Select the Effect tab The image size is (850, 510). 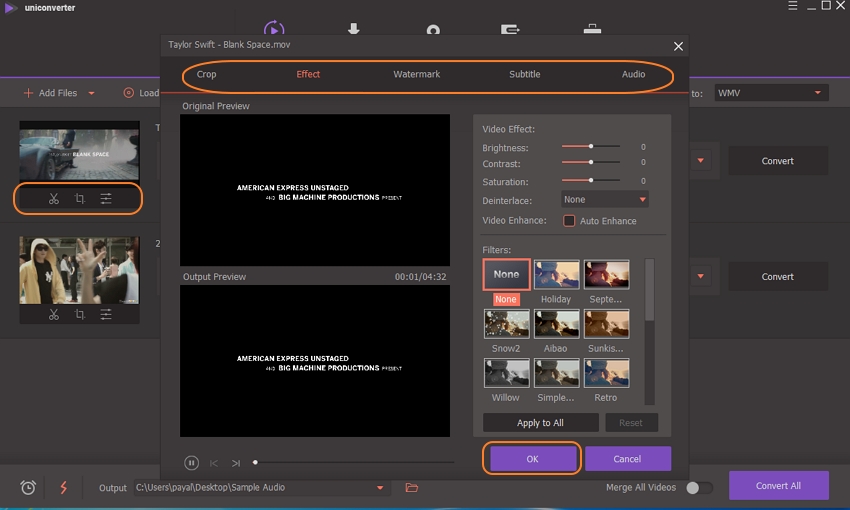[x=308, y=74]
